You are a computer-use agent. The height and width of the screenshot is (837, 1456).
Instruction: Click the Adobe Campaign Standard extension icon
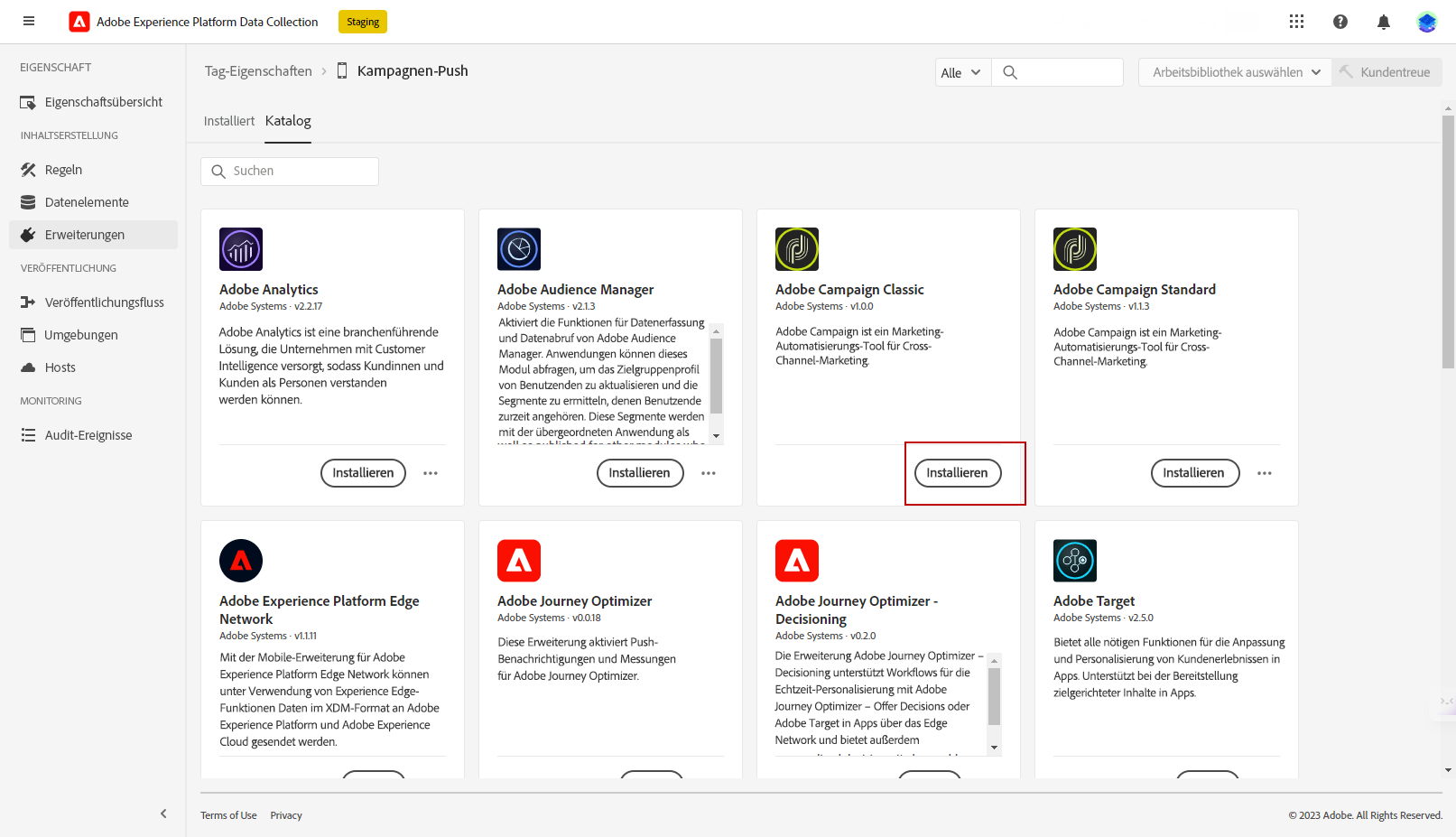[x=1075, y=249]
